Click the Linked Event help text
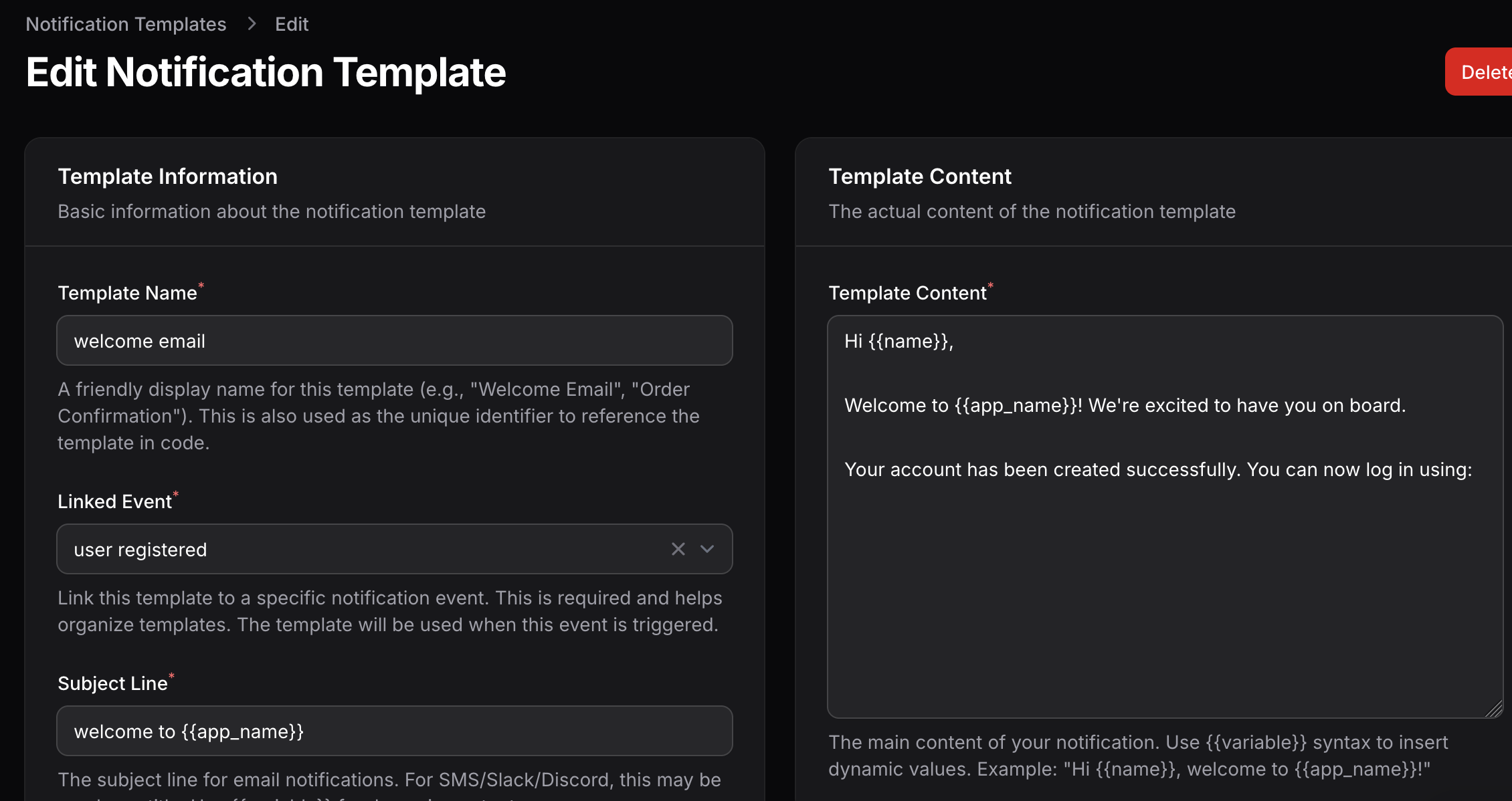Screen dimensions: 1512x801 click(x=389, y=611)
